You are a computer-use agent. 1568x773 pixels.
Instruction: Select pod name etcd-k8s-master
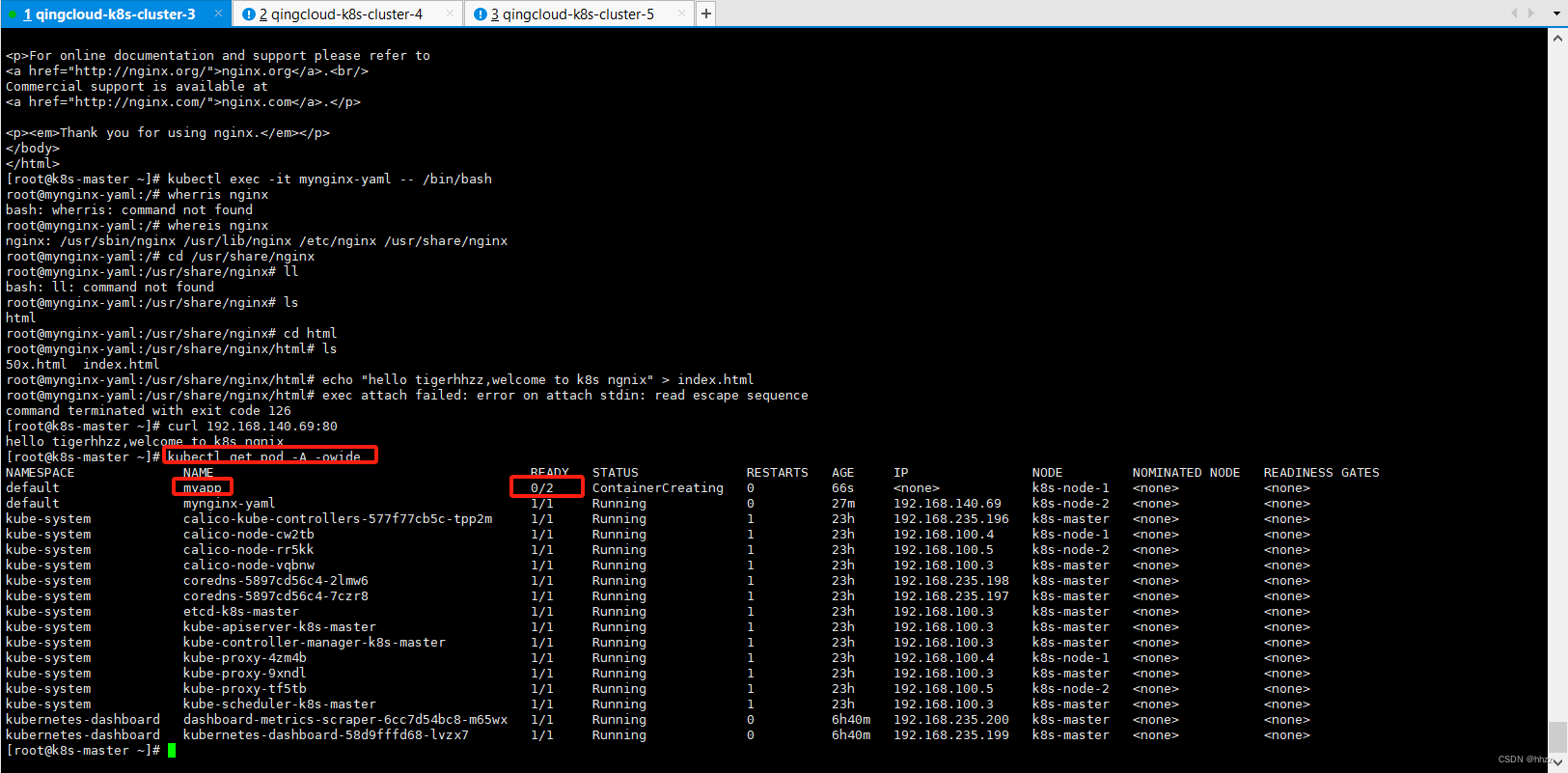click(x=241, y=611)
